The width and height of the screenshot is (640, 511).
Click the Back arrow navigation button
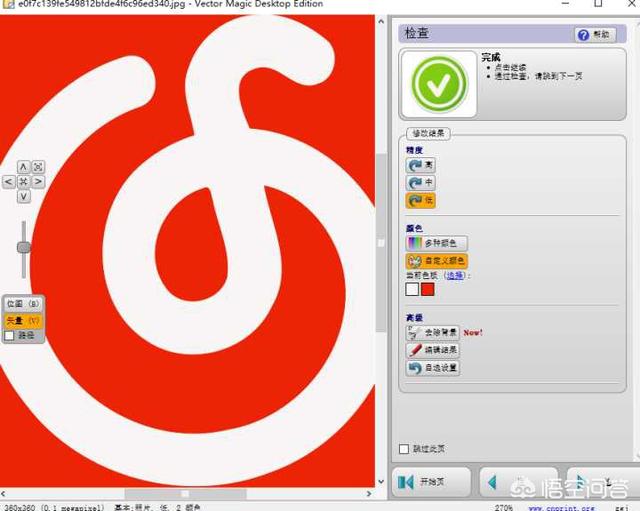pos(518,482)
